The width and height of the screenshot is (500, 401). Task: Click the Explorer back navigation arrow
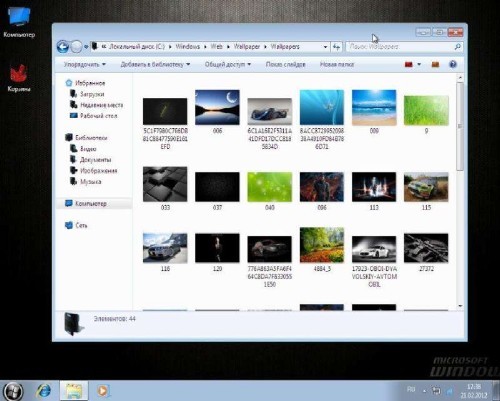click(63, 47)
